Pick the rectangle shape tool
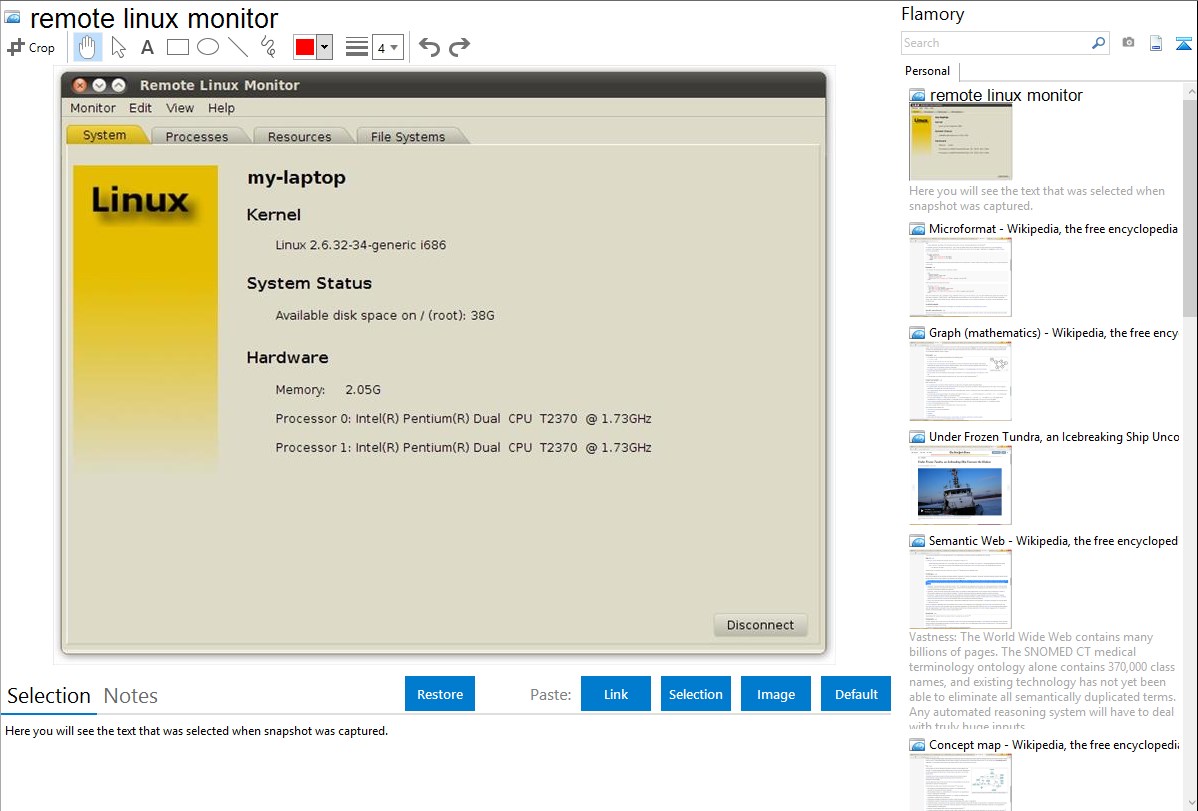Image resolution: width=1198 pixels, height=811 pixels. [x=178, y=47]
